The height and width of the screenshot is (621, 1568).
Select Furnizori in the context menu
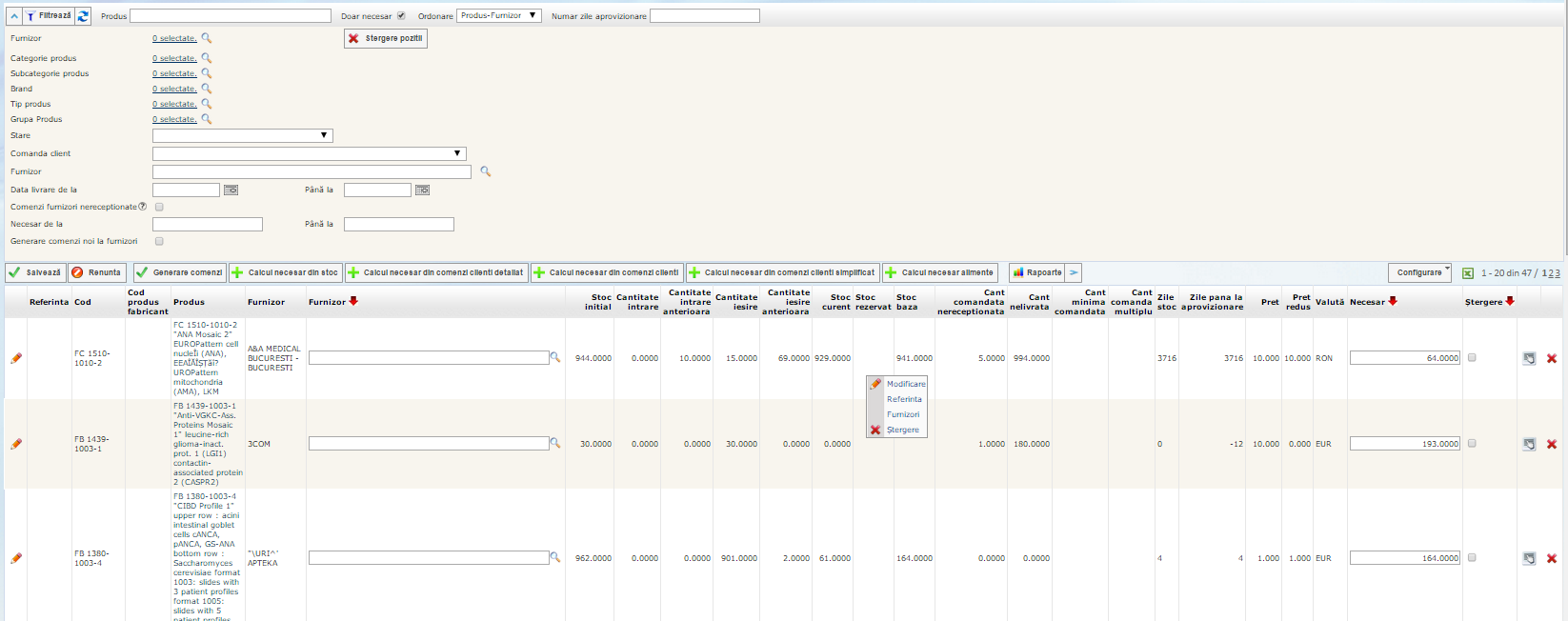tap(903, 414)
